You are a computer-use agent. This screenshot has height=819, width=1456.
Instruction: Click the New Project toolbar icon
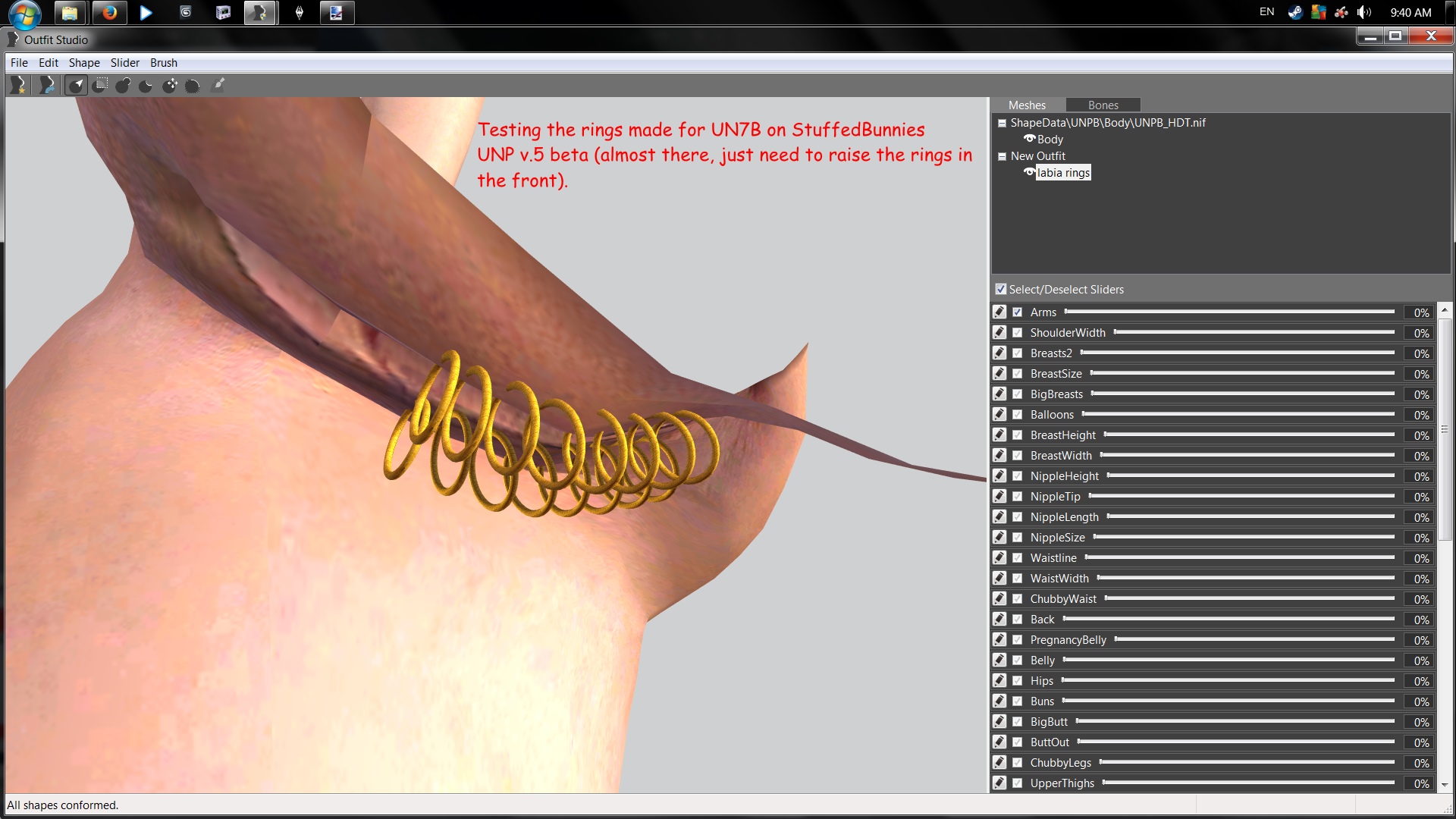18,86
